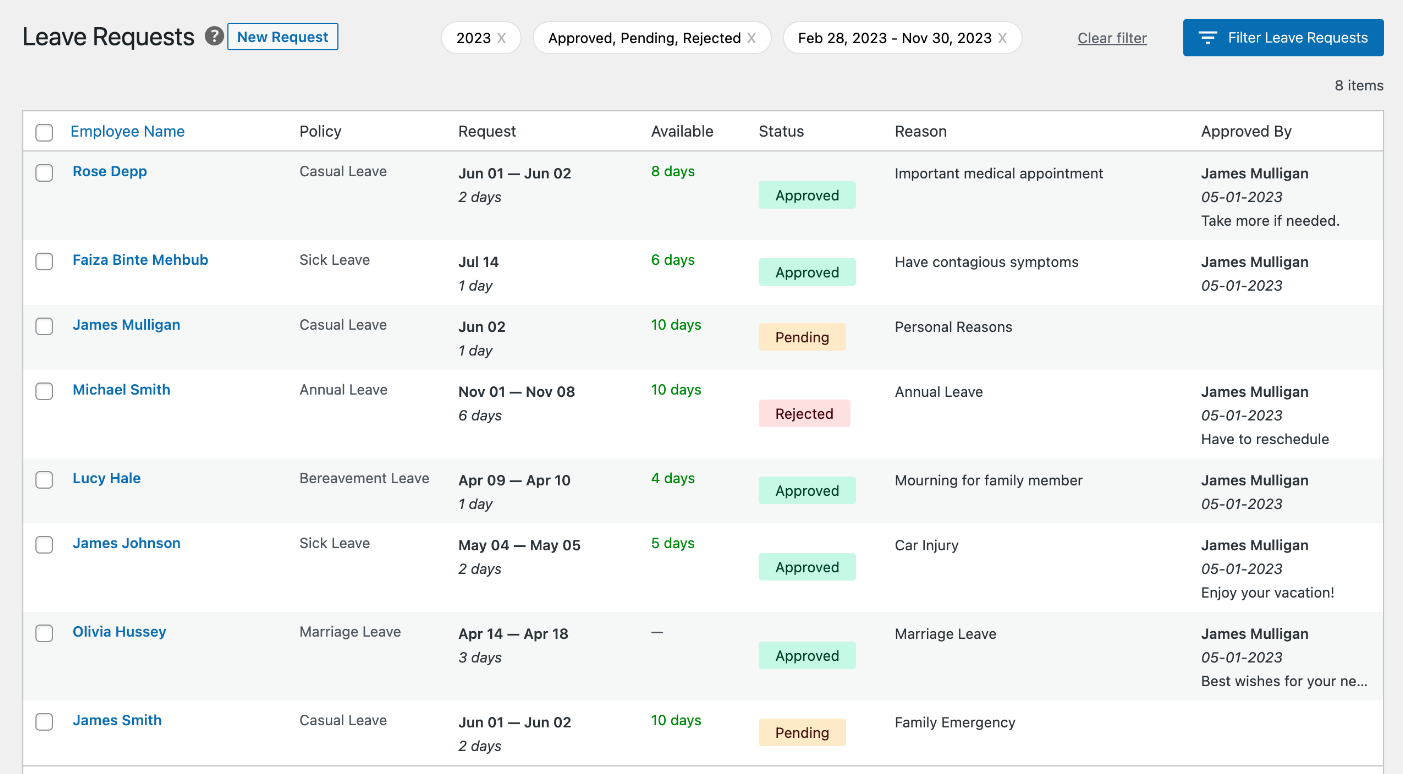
Task: Select all leave requests with the header checkbox
Action: tap(44, 131)
